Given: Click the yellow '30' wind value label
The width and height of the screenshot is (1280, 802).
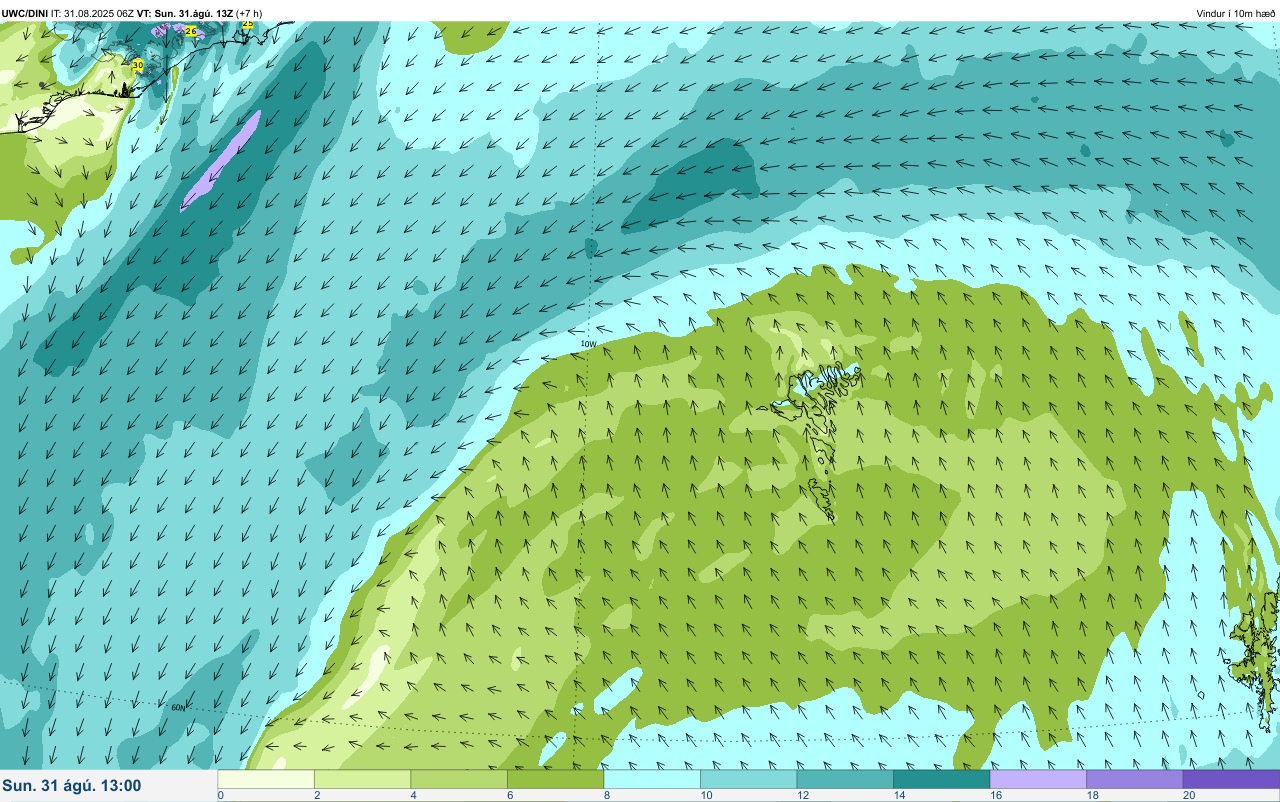Looking at the screenshot, I should click(138, 65).
